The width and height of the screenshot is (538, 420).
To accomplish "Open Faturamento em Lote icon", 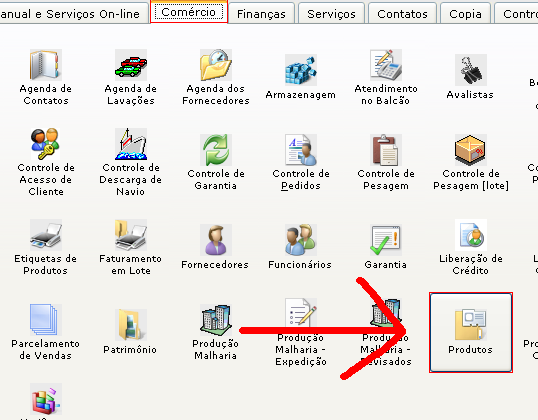I will pyautogui.click(x=131, y=235).
